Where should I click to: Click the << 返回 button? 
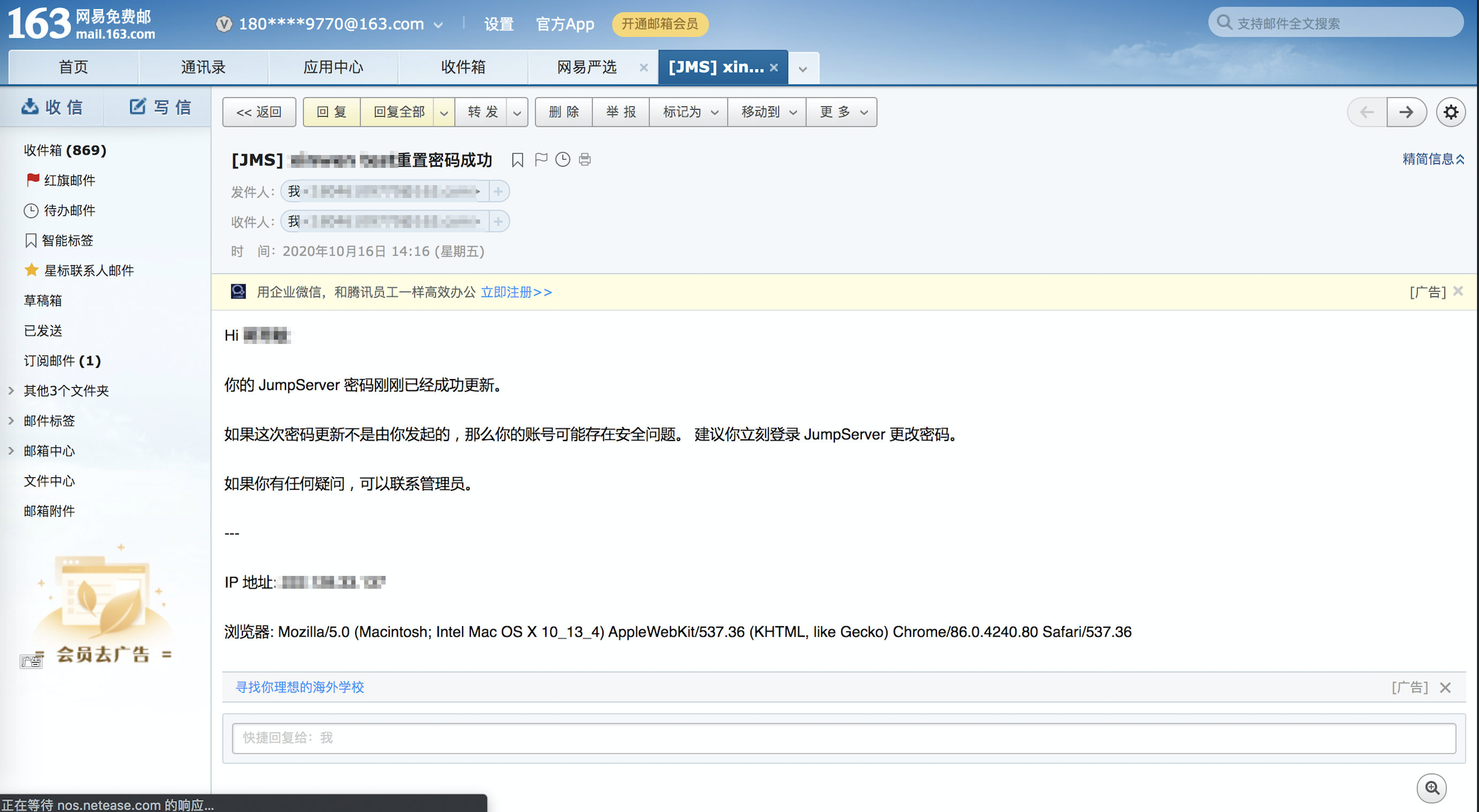coord(259,112)
